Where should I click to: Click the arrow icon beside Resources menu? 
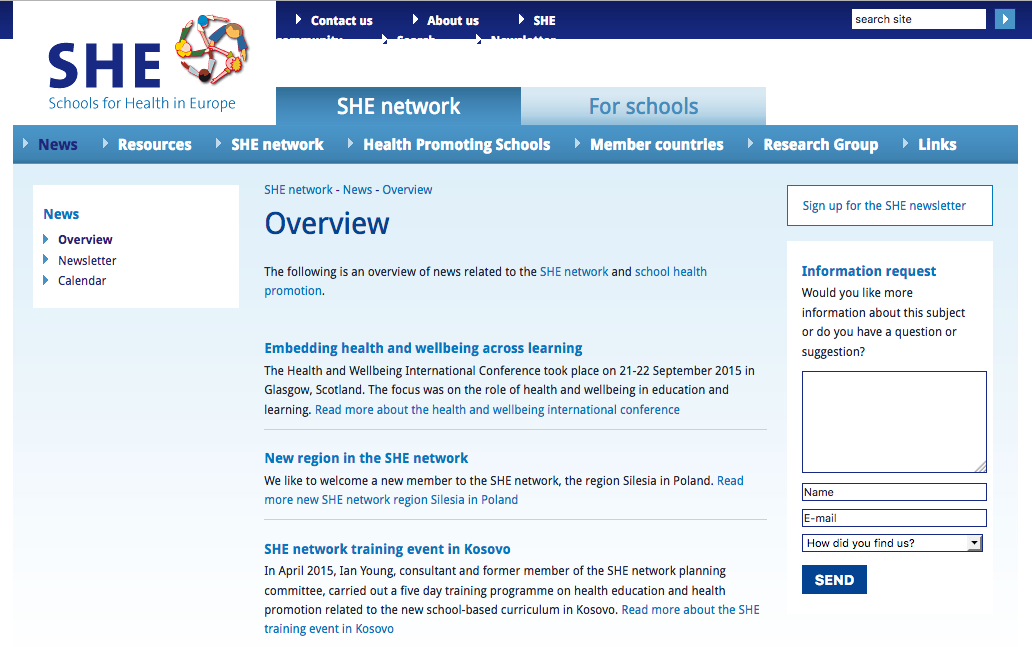click(105, 143)
